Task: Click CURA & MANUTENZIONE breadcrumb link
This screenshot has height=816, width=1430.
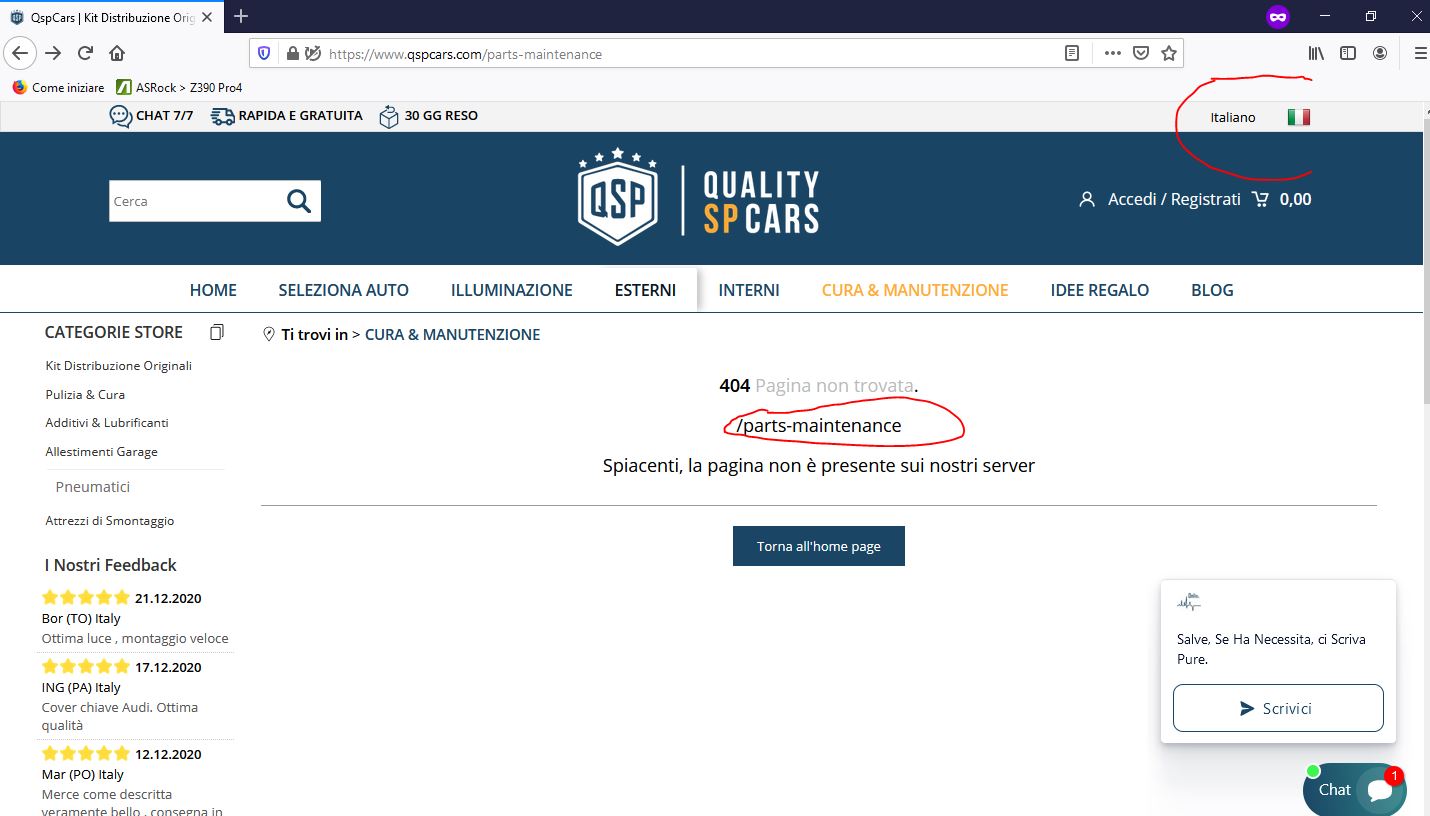Action: pyautogui.click(x=452, y=335)
